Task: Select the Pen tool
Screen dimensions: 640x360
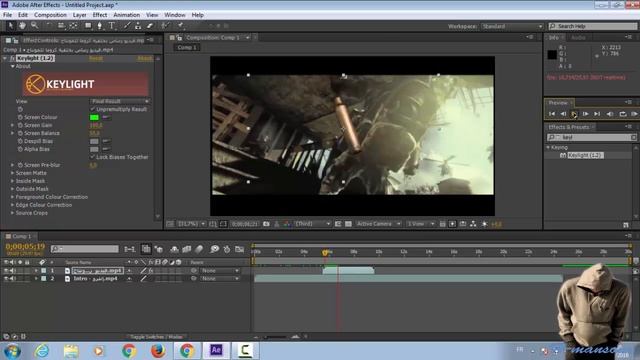Action: (x=100, y=26)
